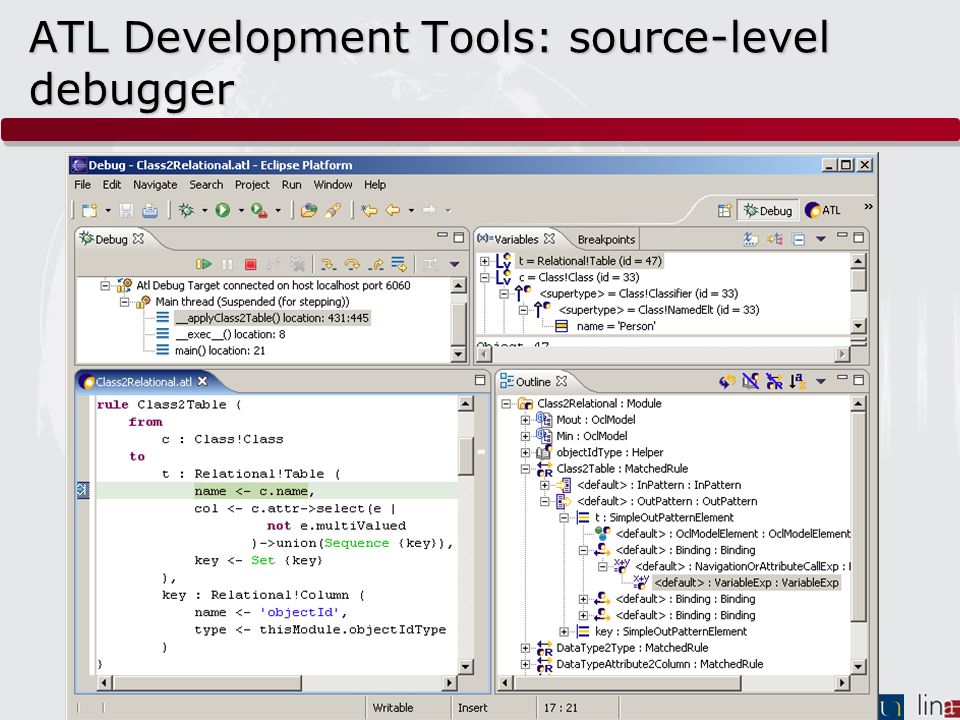
Task: Click the Open Type folder icon
Action: point(309,211)
